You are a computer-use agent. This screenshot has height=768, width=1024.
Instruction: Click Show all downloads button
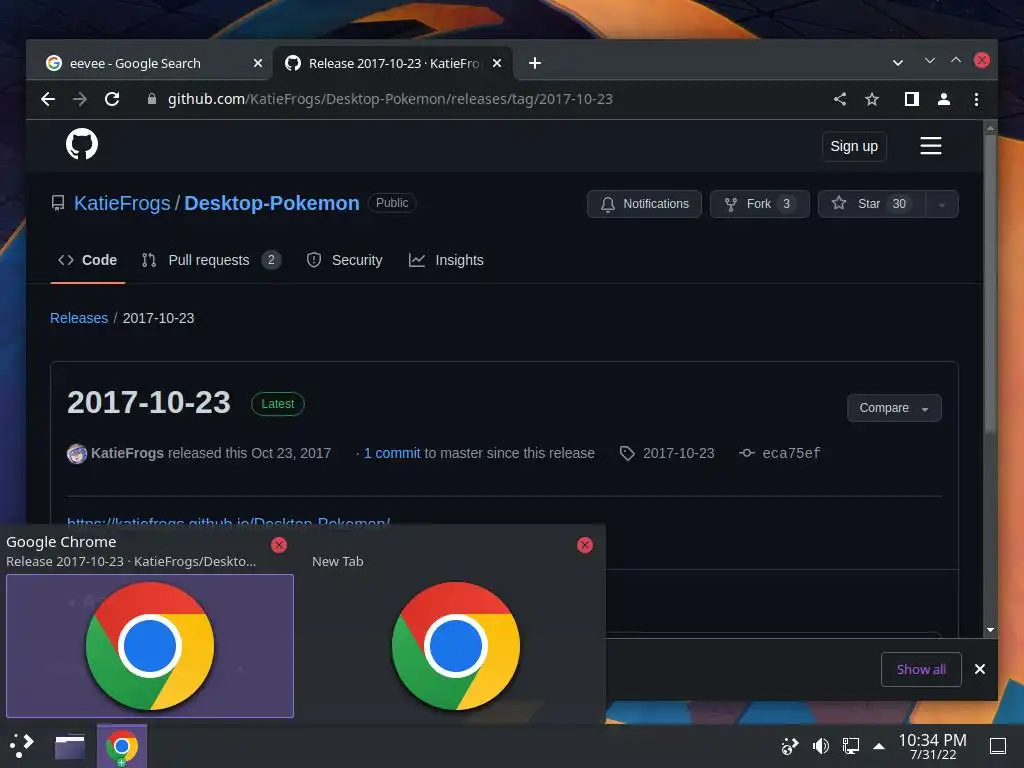[921, 669]
